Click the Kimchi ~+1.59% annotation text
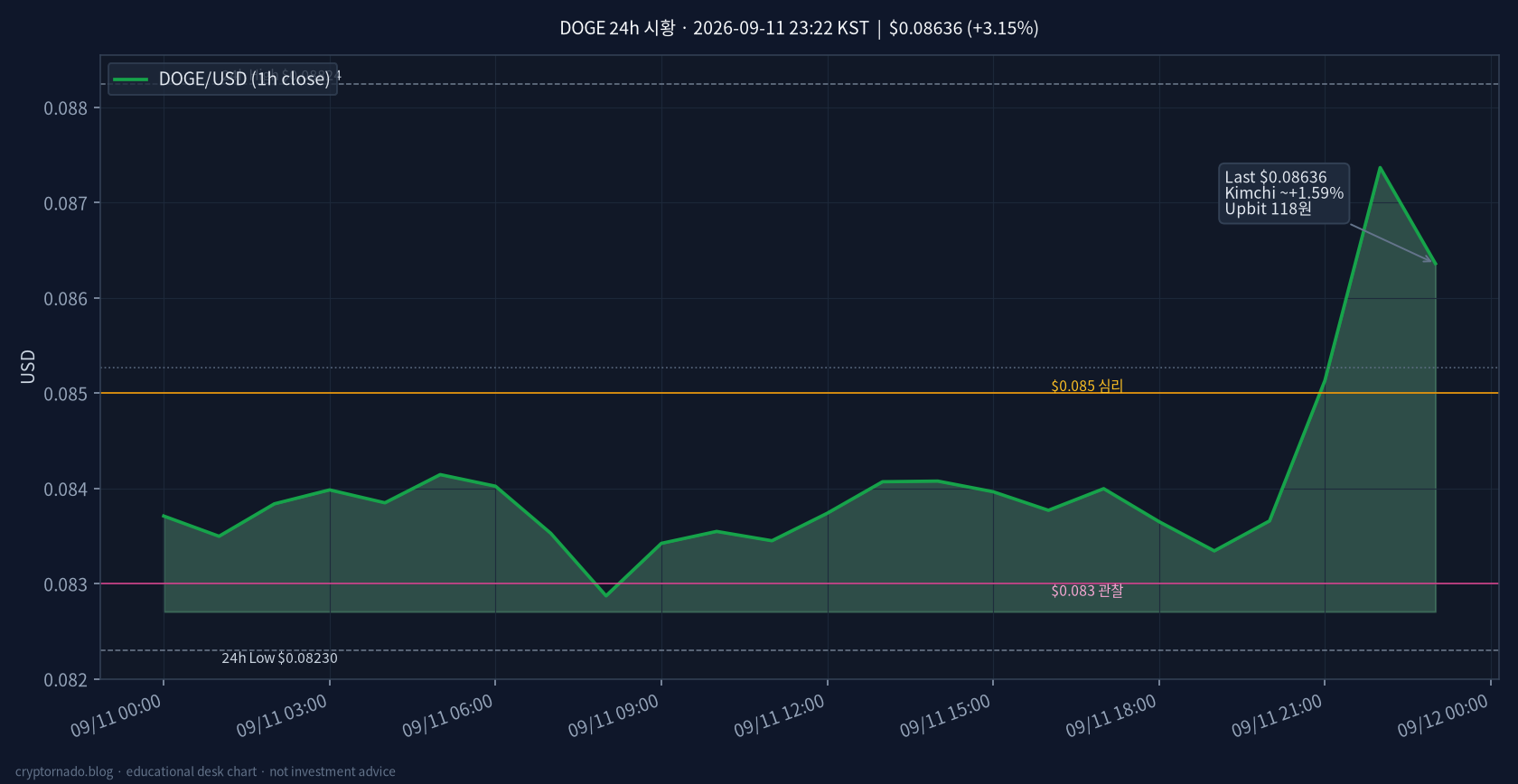 tap(1284, 193)
